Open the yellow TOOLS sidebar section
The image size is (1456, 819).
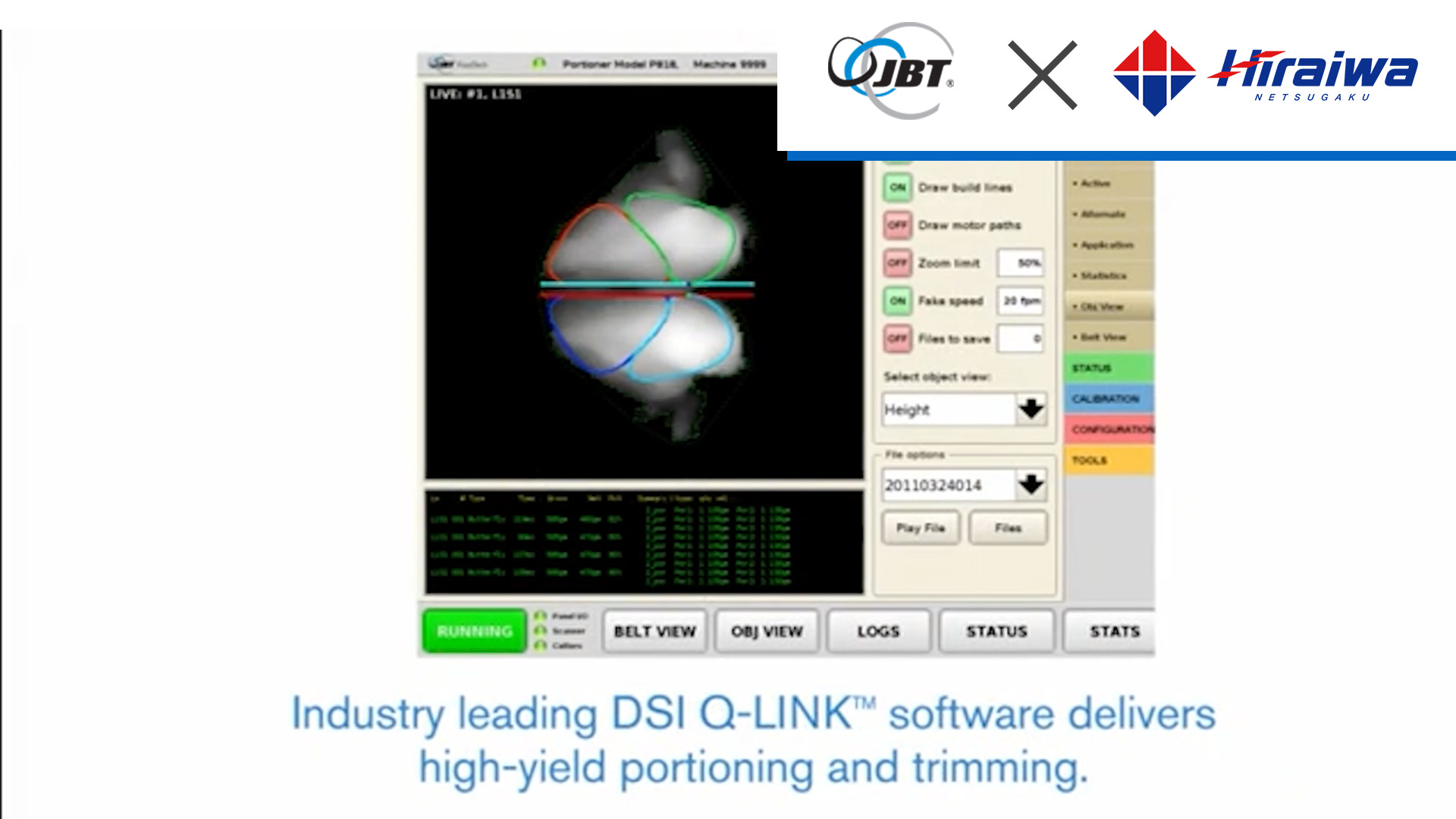click(x=1109, y=460)
